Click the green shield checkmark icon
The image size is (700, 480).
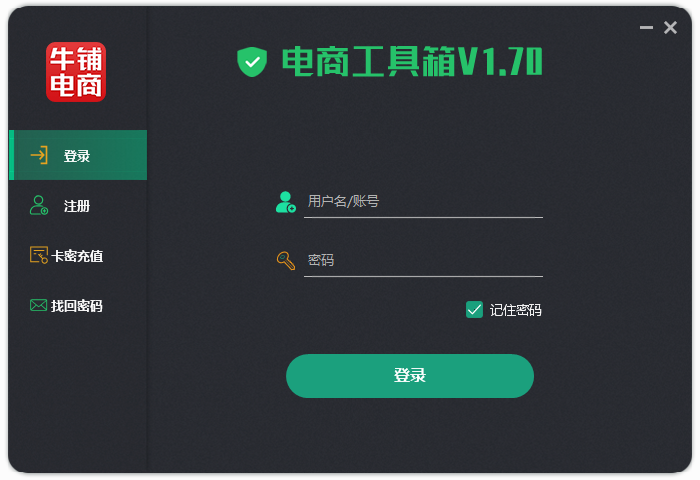252,62
